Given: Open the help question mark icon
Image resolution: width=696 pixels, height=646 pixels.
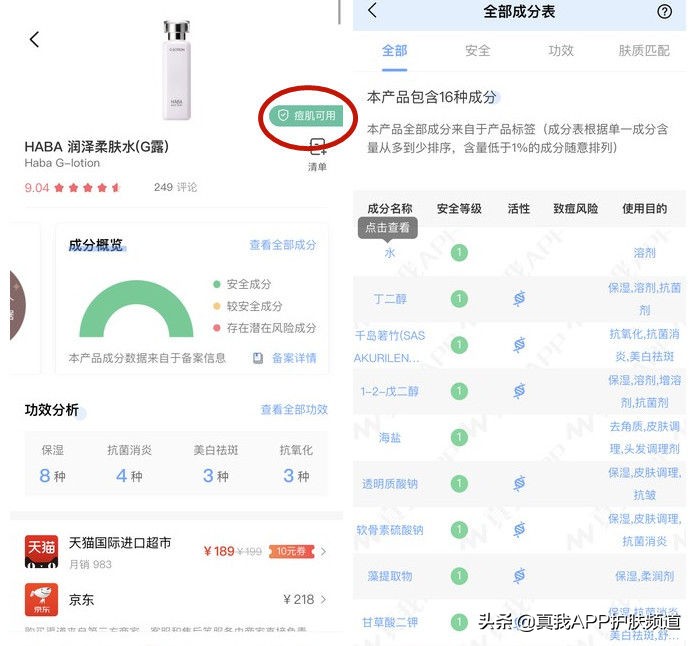Looking at the screenshot, I should [664, 12].
